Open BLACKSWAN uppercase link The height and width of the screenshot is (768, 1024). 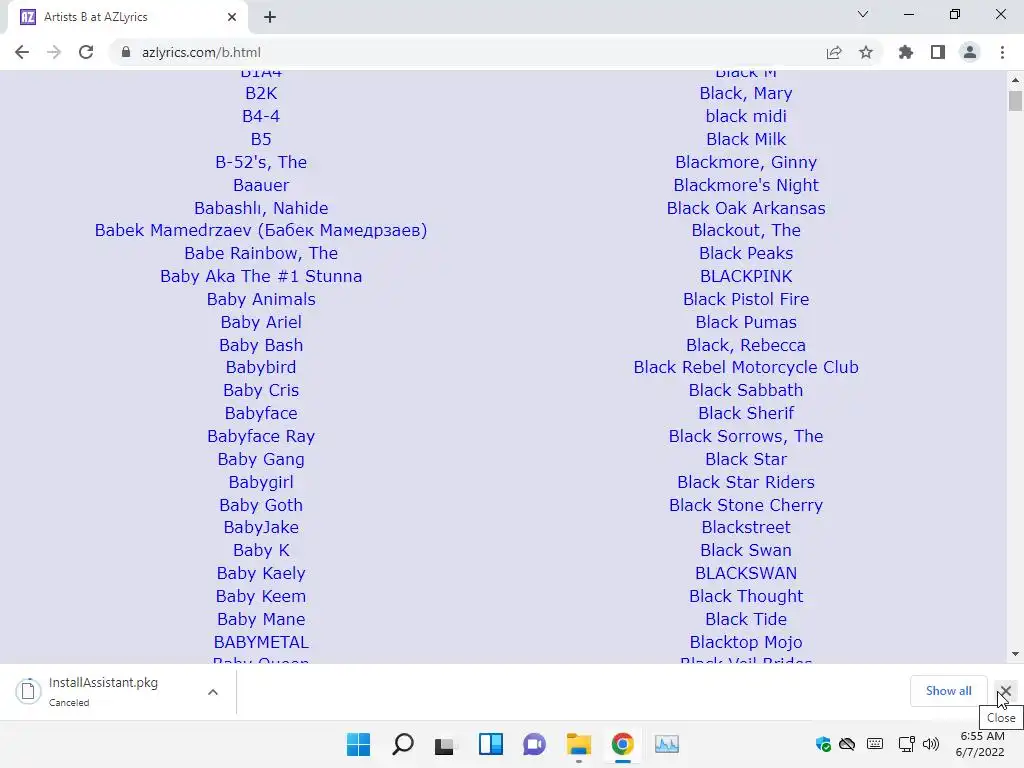746,573
